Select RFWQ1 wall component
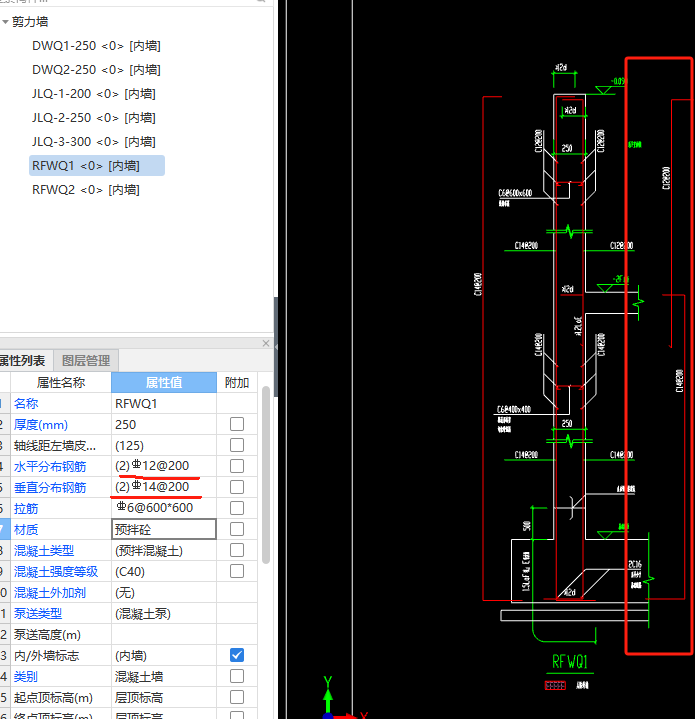Viewport: 695px width, 719px height. tap(97, 166)
